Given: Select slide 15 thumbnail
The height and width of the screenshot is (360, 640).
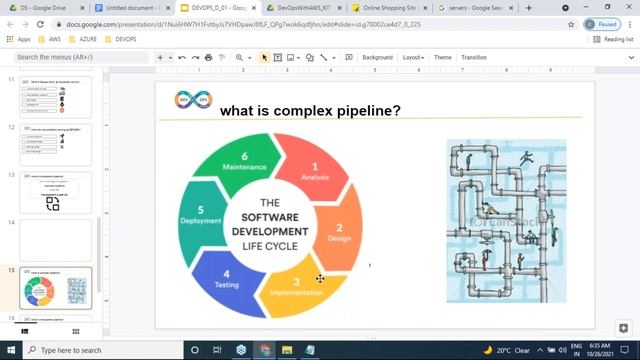Looking at the screenshot, I should [x=56, y=288].
